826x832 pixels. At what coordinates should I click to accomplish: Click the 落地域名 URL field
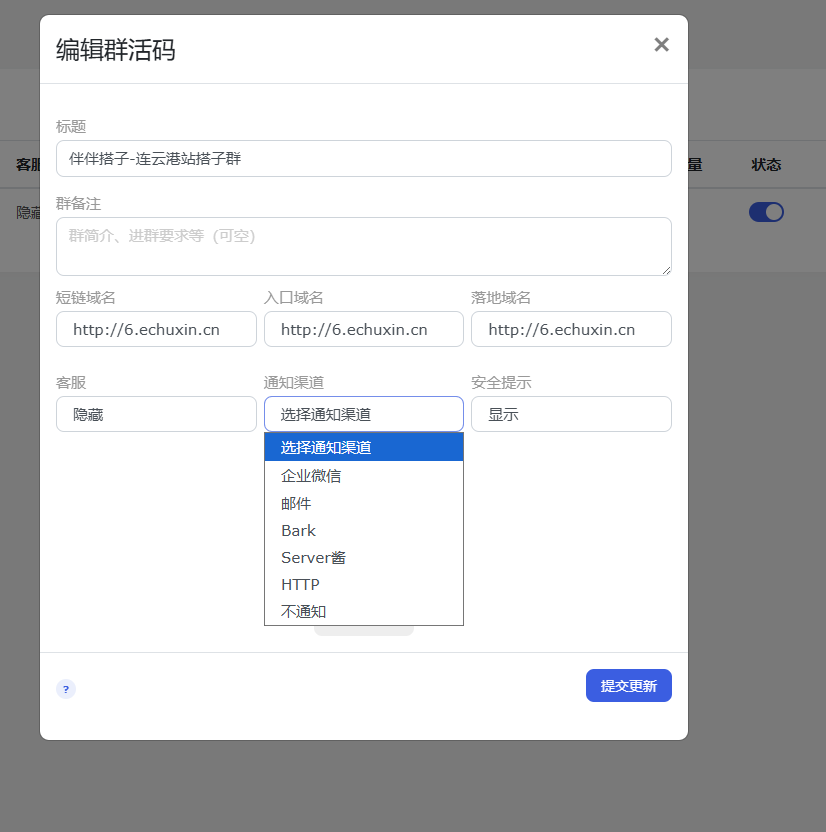(x=571, y=329)
